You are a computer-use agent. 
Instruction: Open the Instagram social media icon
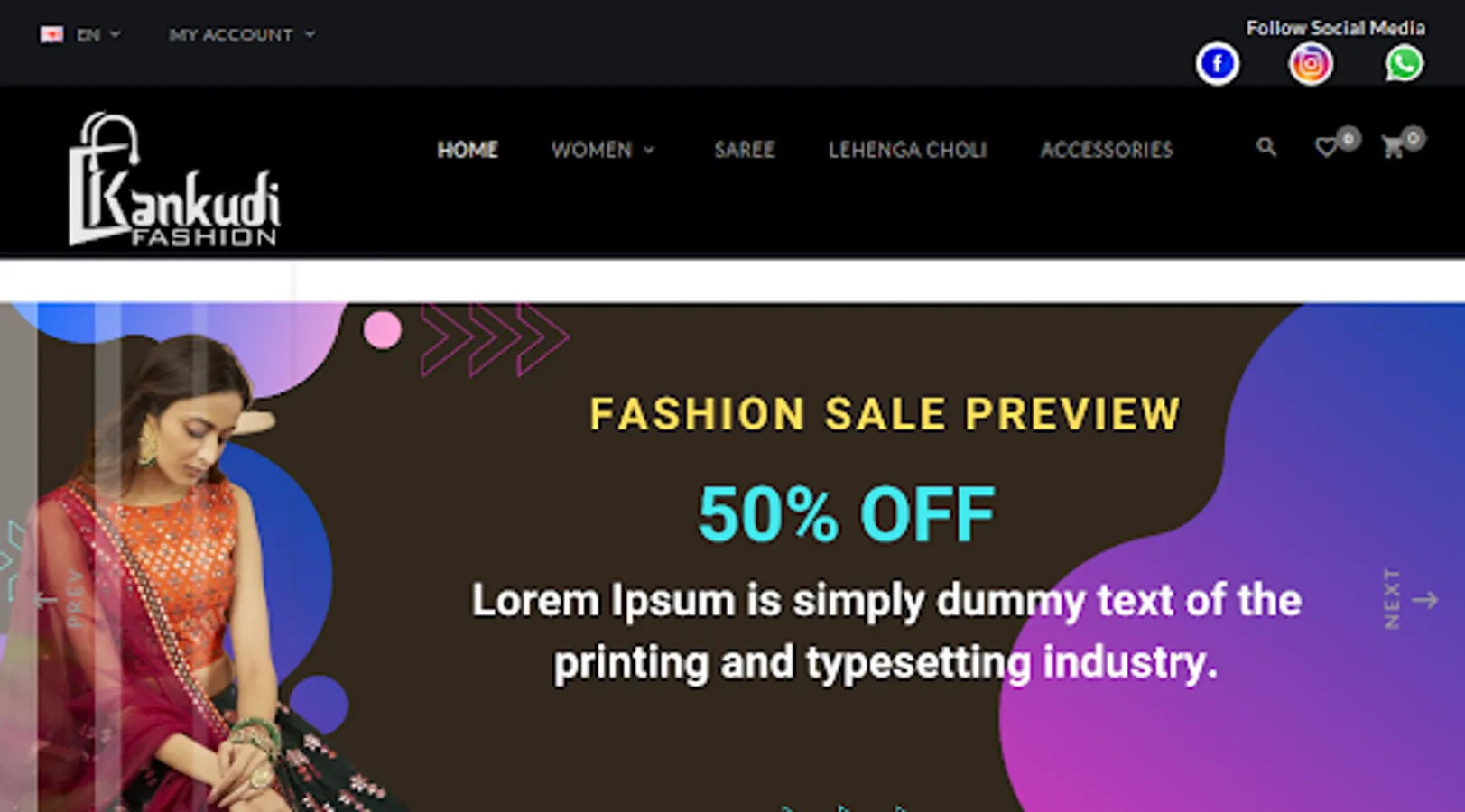(x=1311, y=64)
